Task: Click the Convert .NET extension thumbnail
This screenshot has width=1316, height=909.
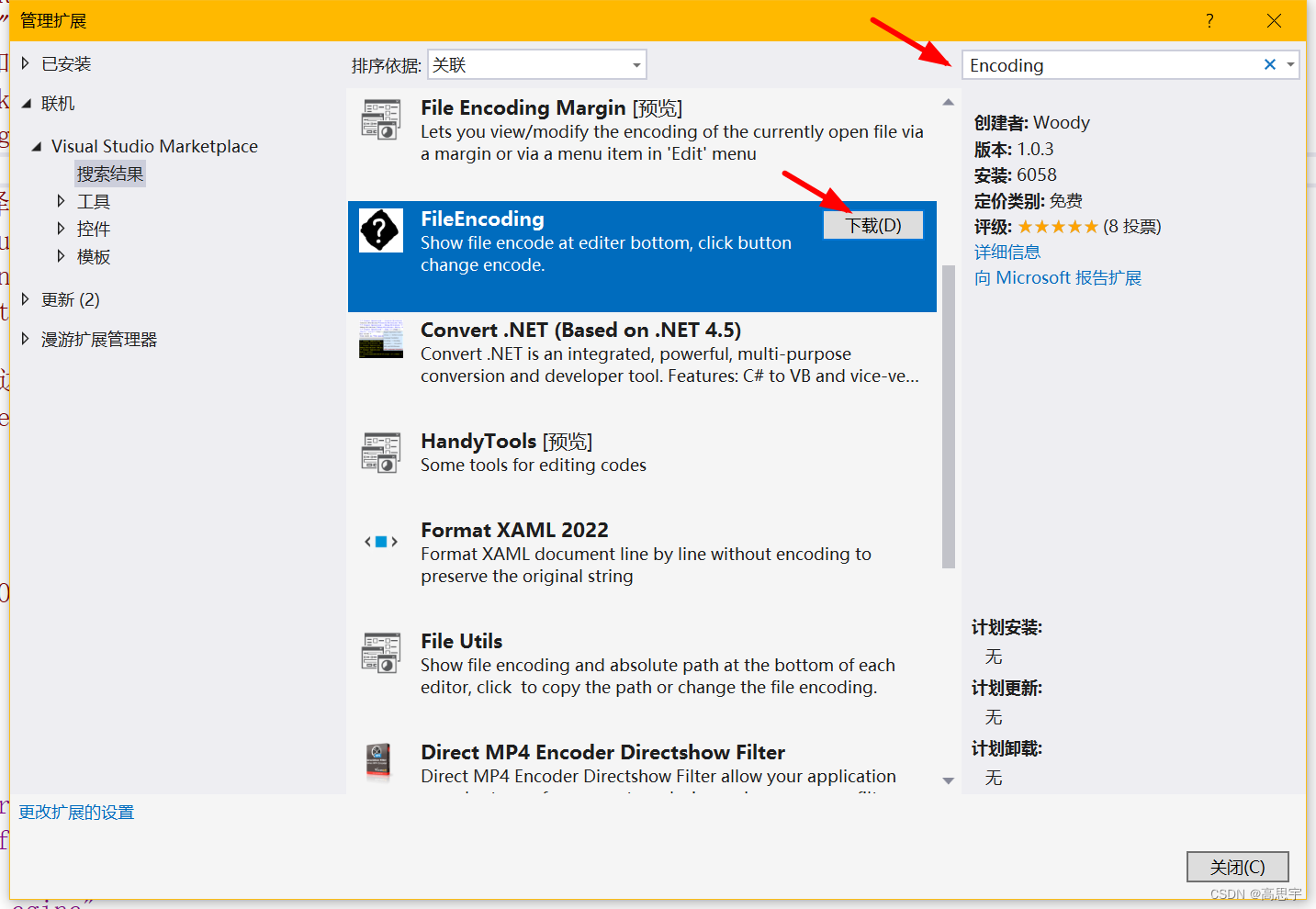Action: [380, 339]
